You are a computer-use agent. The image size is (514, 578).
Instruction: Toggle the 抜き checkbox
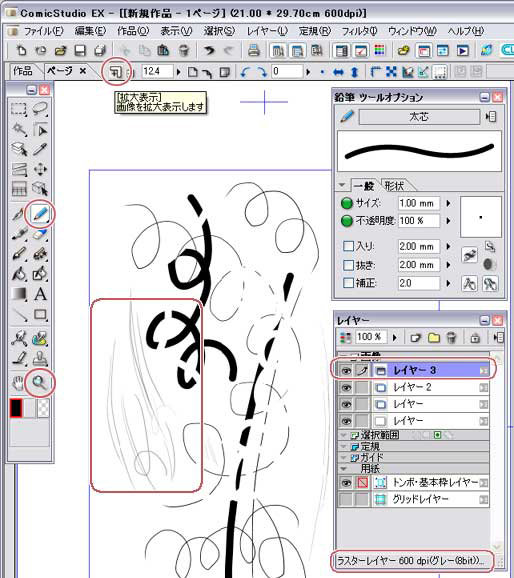[x=348, y=265]
